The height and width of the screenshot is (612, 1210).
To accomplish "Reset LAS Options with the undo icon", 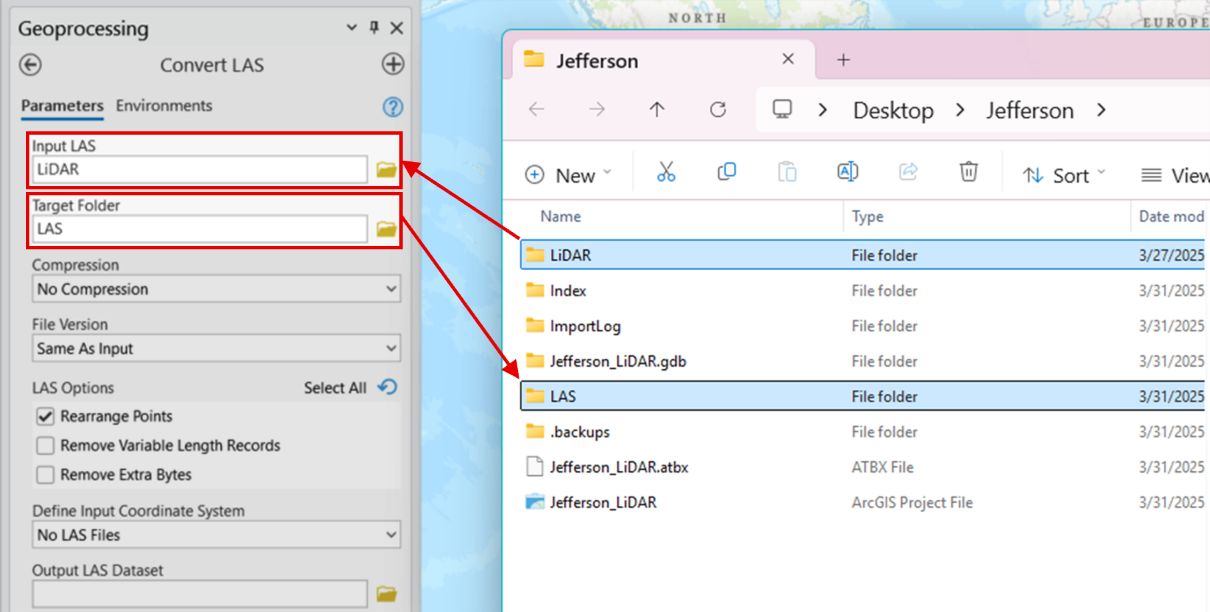I will coord(392,387).
